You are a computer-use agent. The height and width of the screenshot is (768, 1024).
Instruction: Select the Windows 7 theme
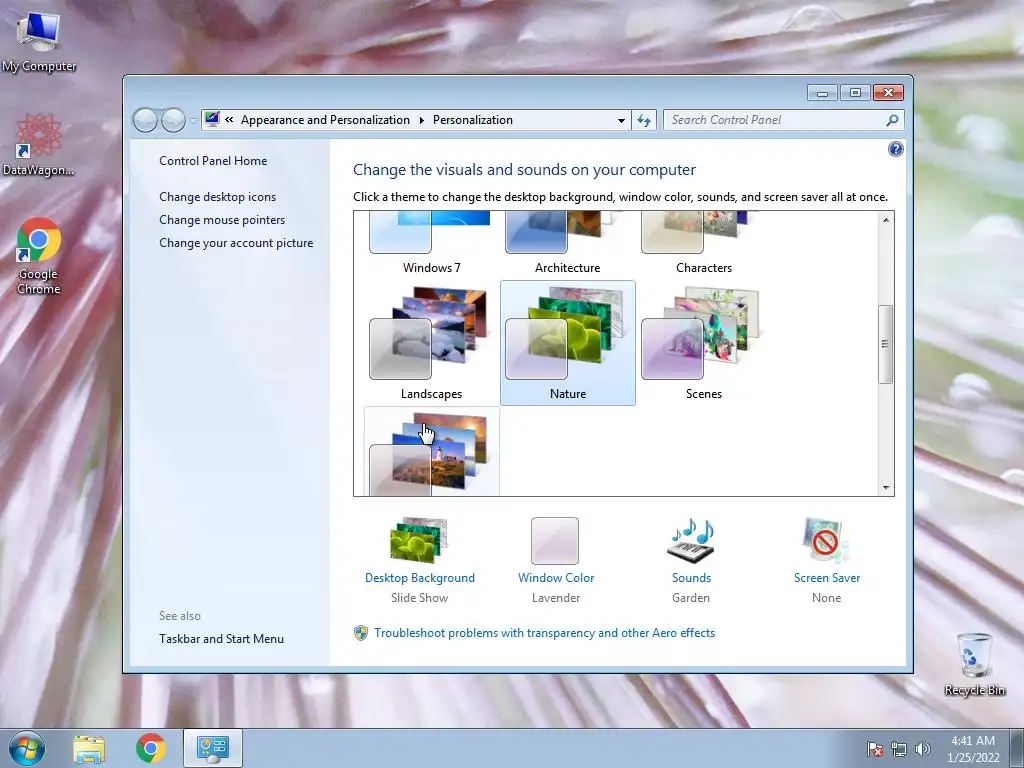coord(431,245)
